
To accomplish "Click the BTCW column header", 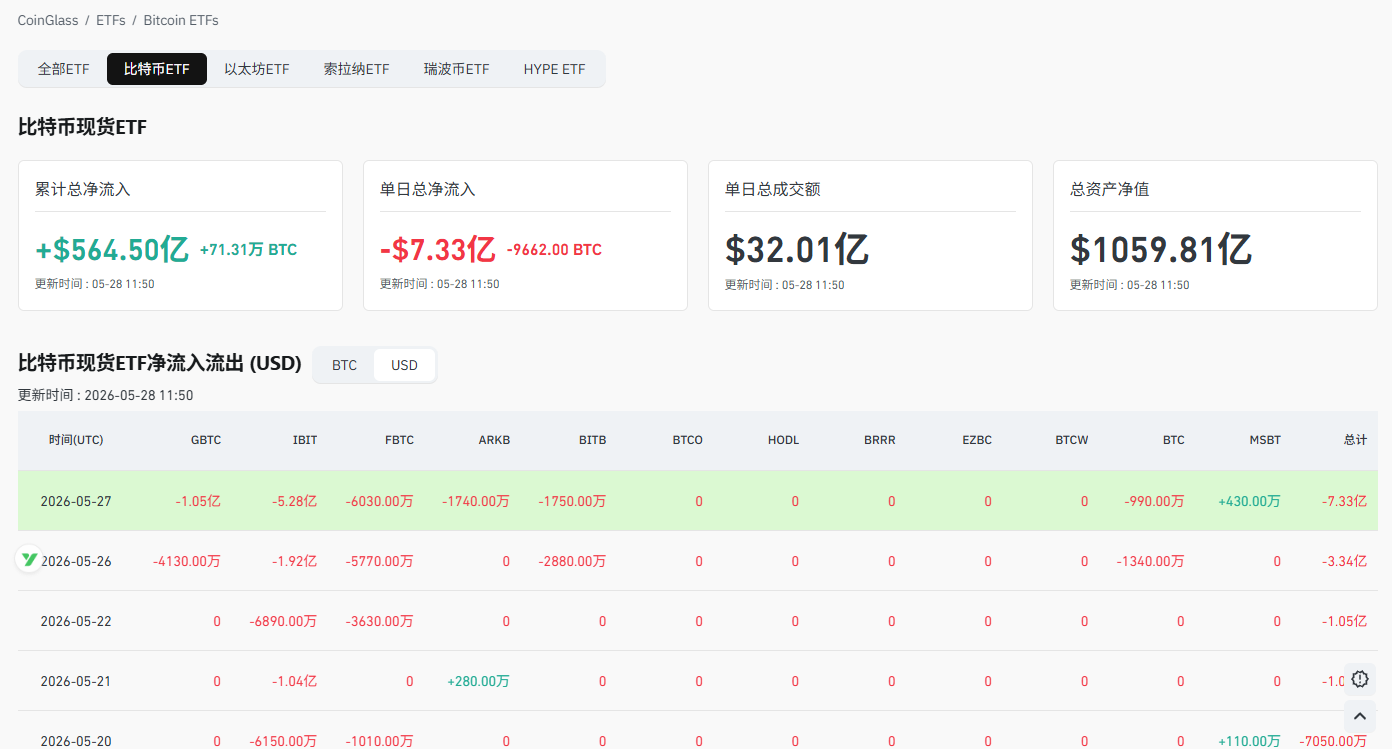I will (x=1072, y=440).
